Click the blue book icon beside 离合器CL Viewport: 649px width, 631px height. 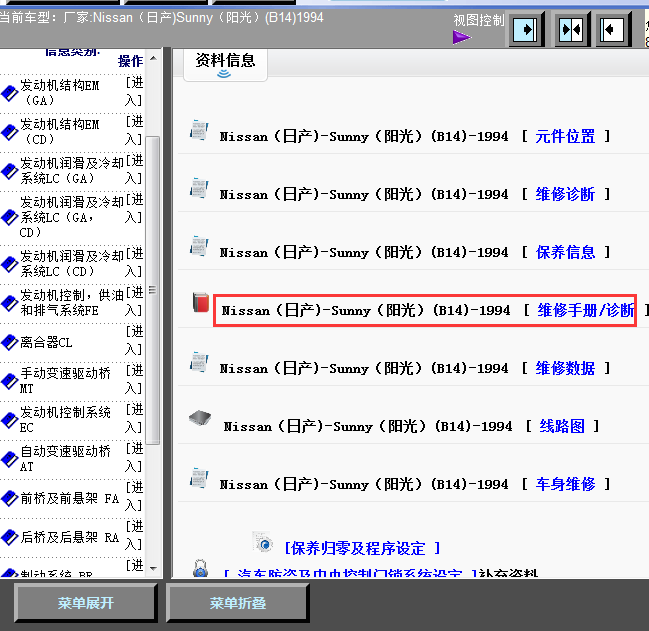click(9, 342)
